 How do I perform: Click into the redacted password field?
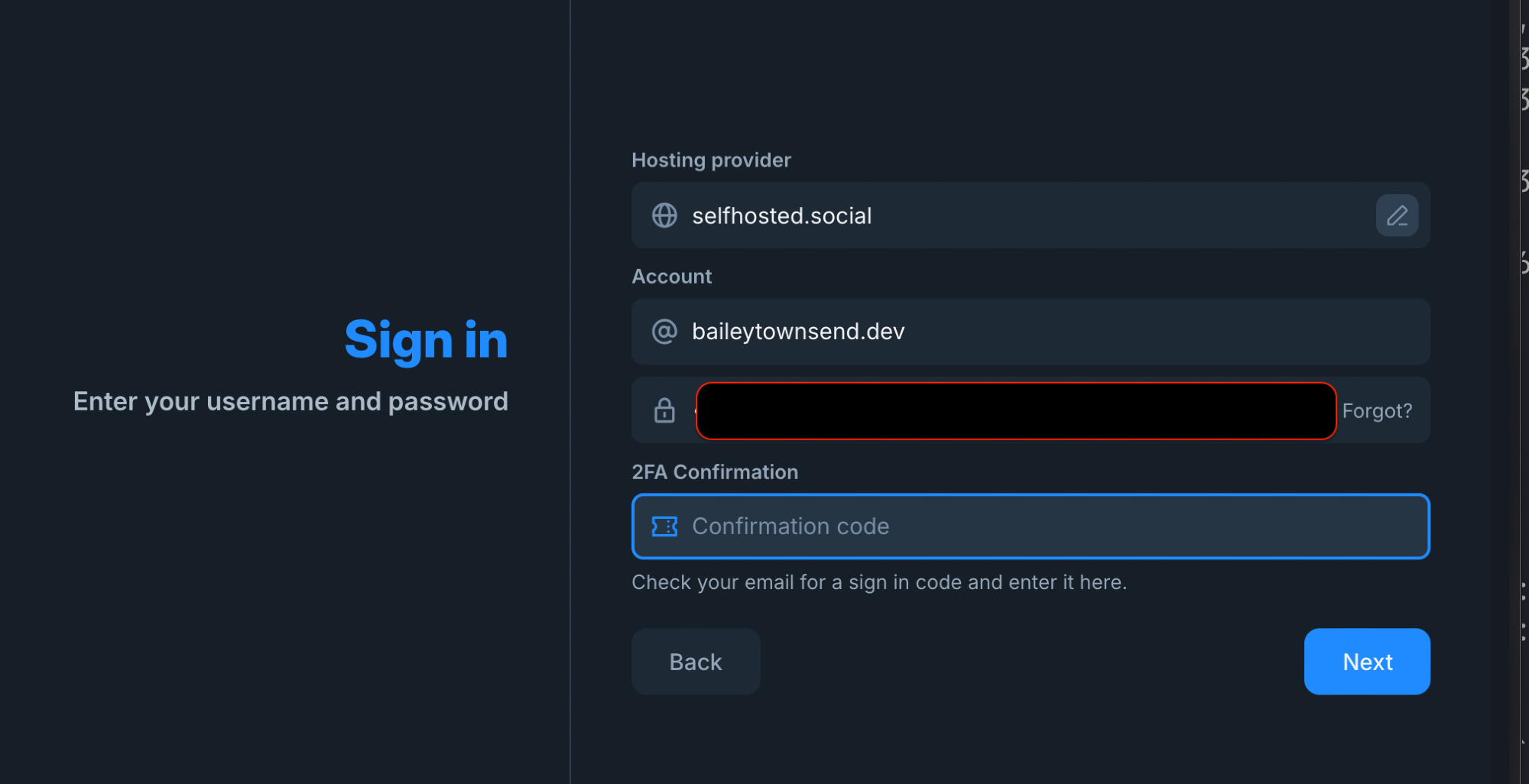pyautogui.click(x=1015, y=411)
